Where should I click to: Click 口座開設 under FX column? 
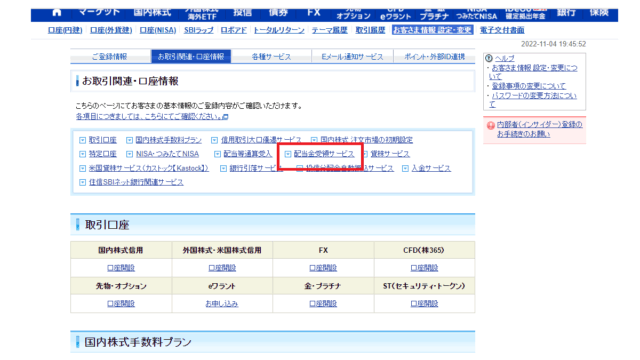pyautogui.click(x=323, y=268)
